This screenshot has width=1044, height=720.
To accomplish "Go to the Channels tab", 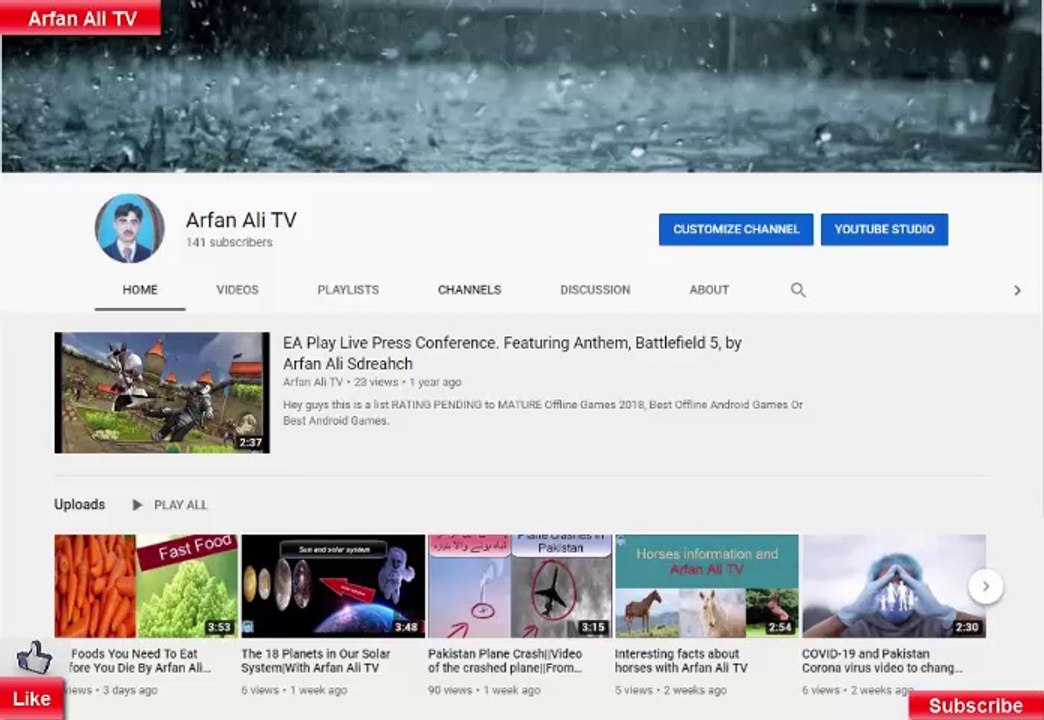I will coord(469,290).
